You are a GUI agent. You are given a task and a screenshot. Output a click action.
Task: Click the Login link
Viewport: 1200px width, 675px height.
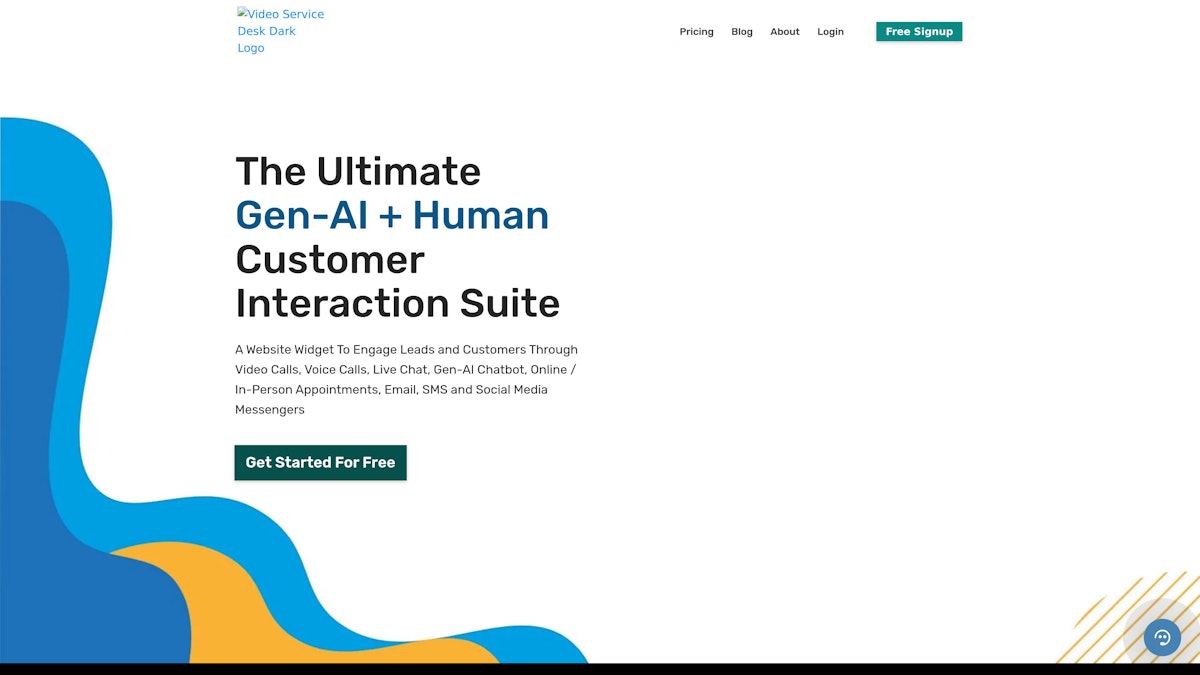[830, 32]
